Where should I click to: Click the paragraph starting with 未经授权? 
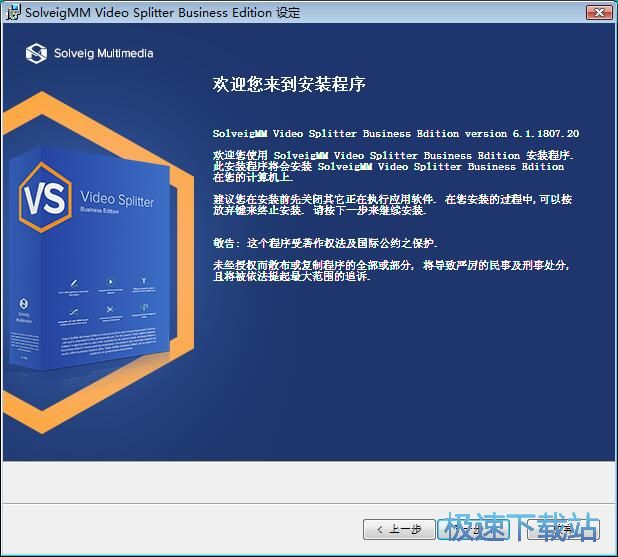[391, 270]
